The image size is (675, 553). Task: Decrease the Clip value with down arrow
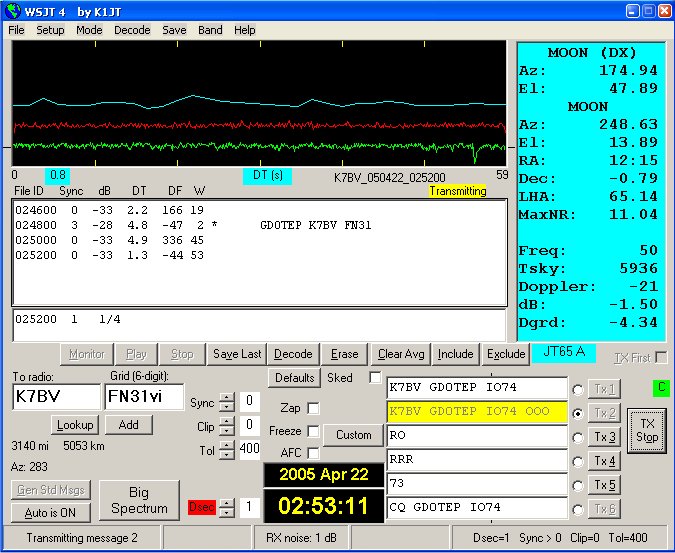[x=227, y=431]
